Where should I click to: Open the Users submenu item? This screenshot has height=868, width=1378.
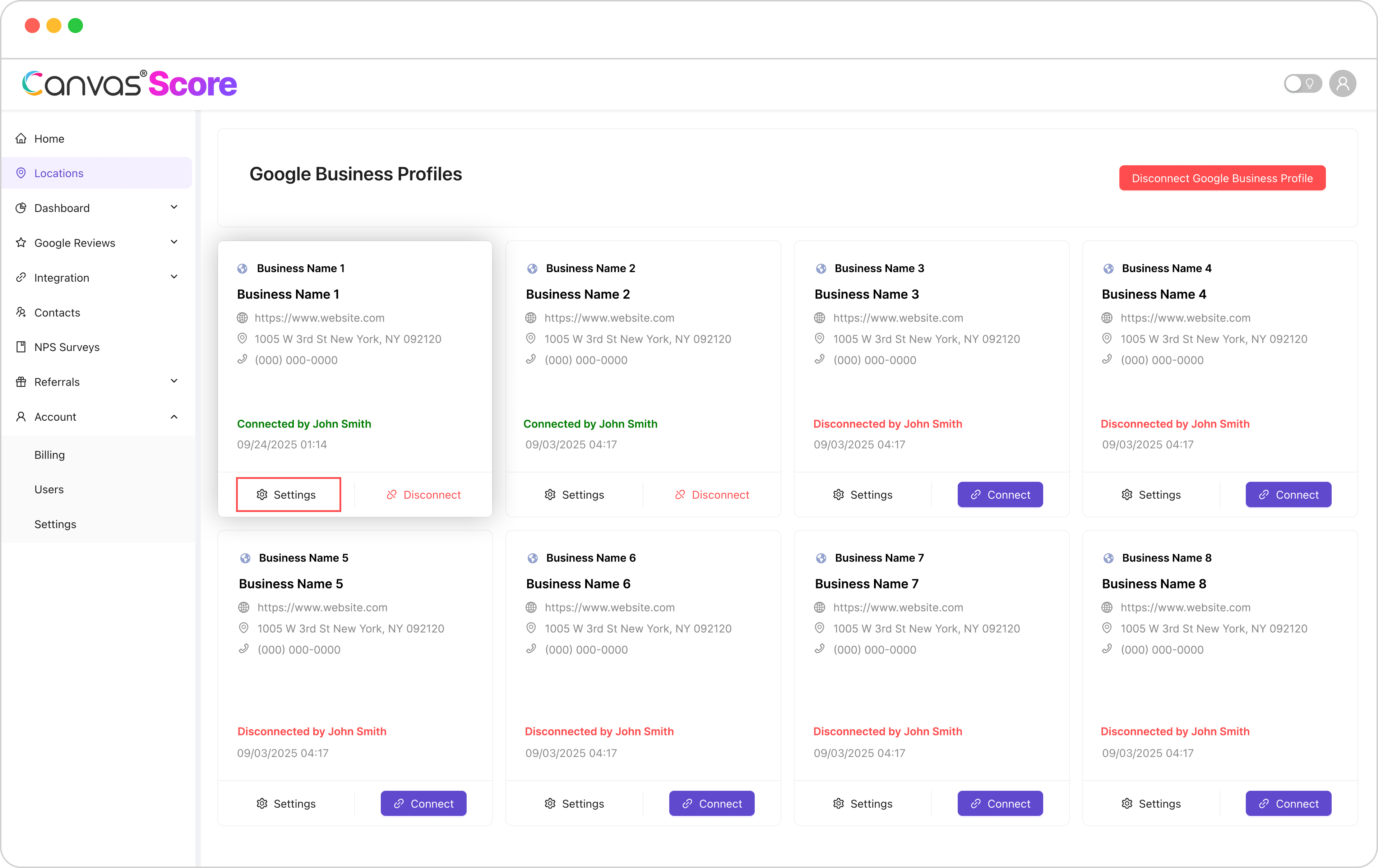(x=48, y=489)
